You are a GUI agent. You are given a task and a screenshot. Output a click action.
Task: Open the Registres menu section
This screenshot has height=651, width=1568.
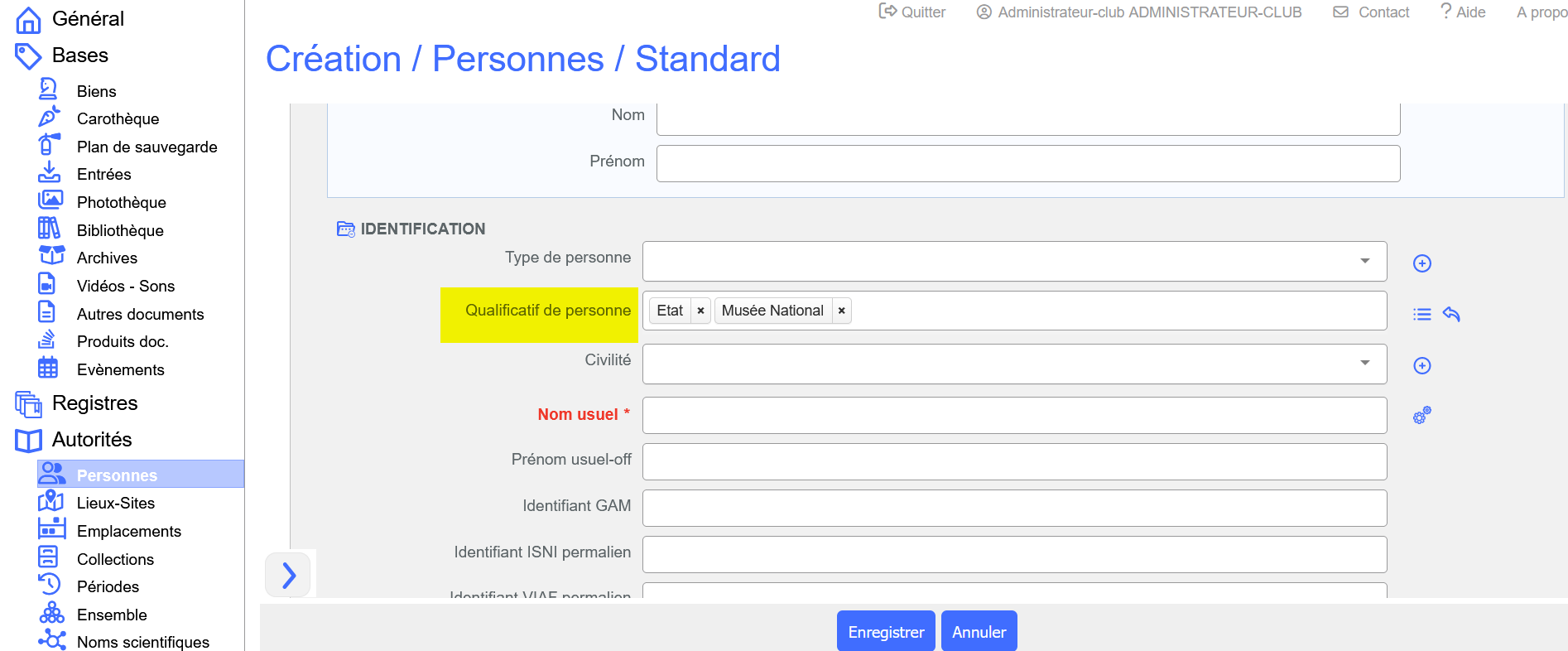tap(94, 403)
